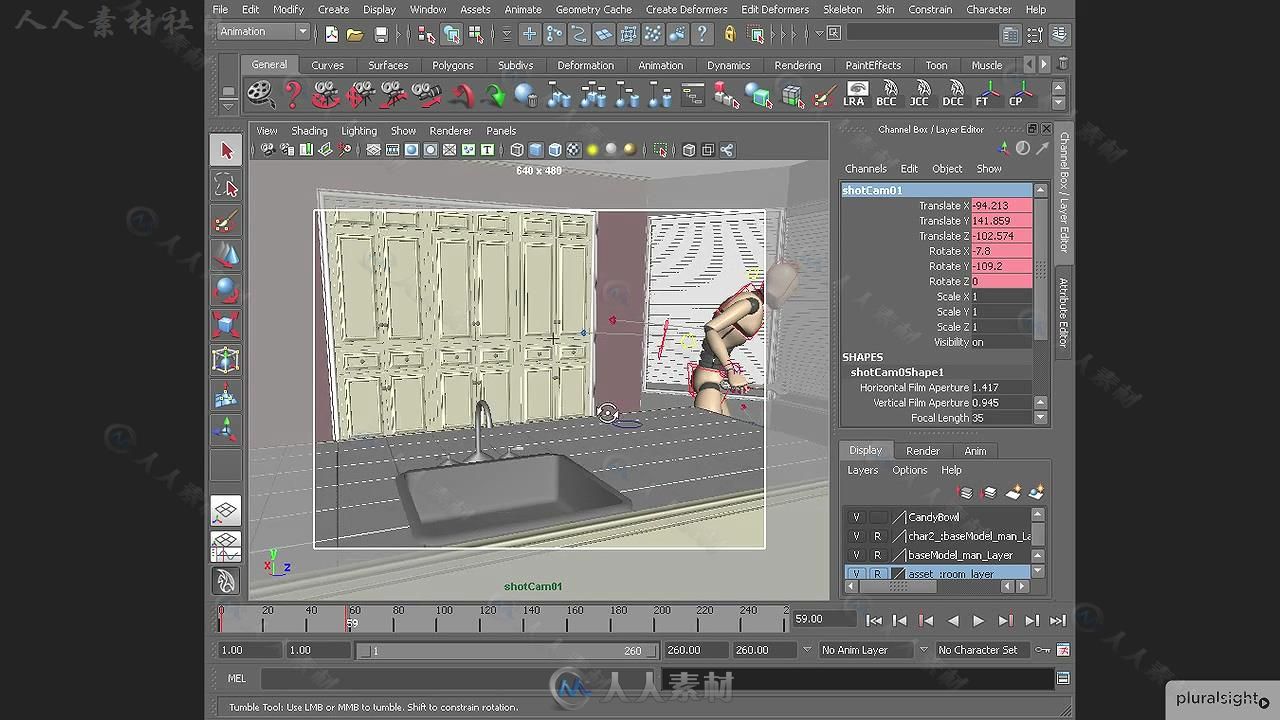Open the viewport Shading menu
1280x720 pixels.
(x=309, y=131)
